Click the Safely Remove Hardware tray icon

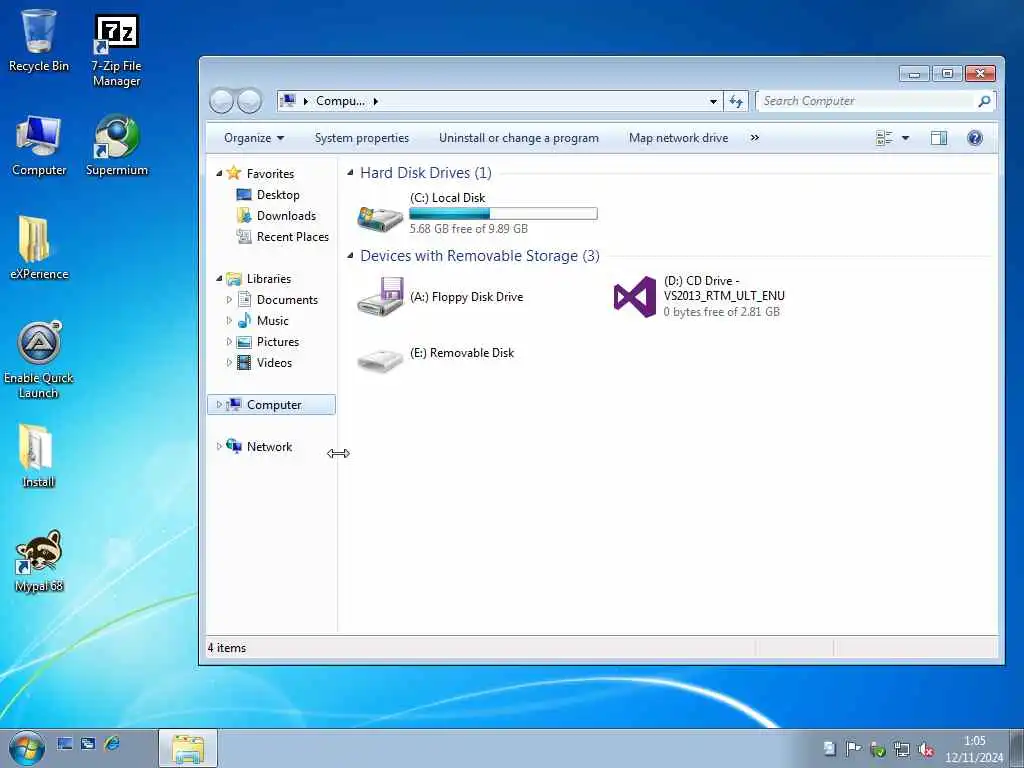(x=878, y=749)
